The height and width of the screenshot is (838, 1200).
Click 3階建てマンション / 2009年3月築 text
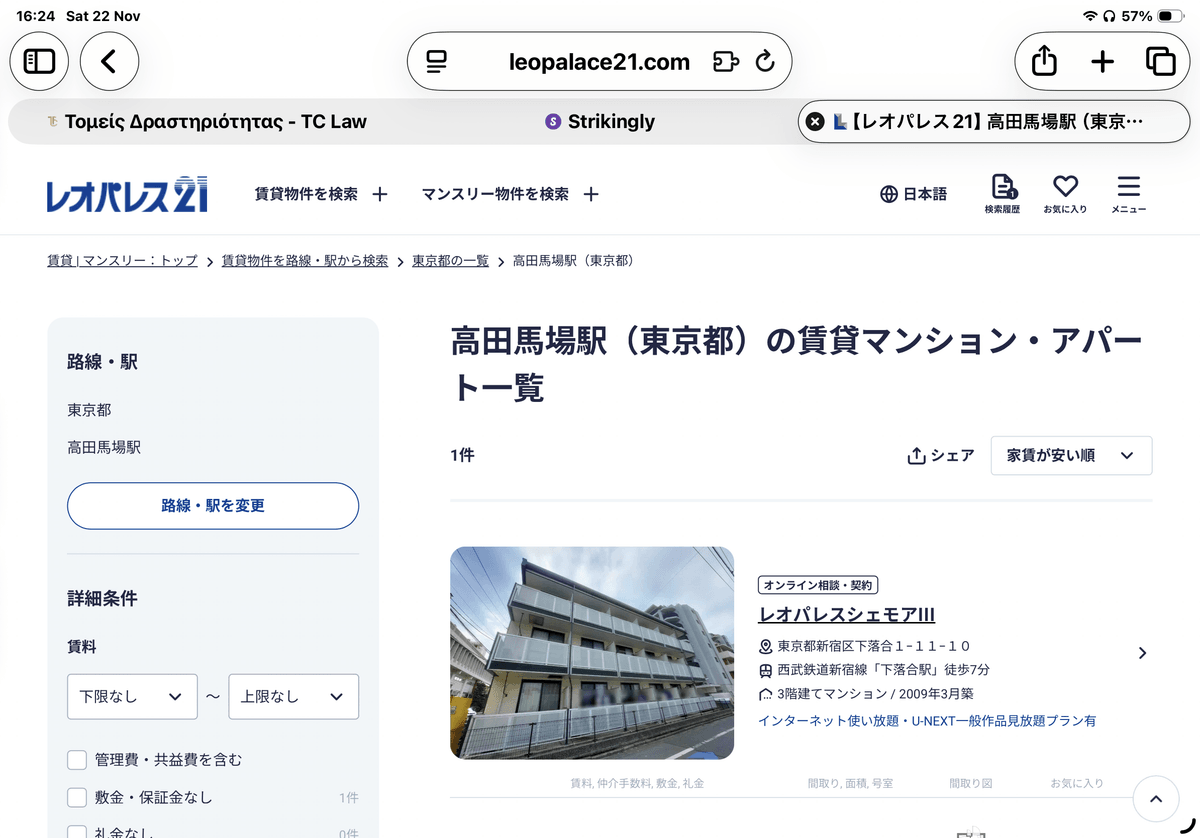pos(875,694)
